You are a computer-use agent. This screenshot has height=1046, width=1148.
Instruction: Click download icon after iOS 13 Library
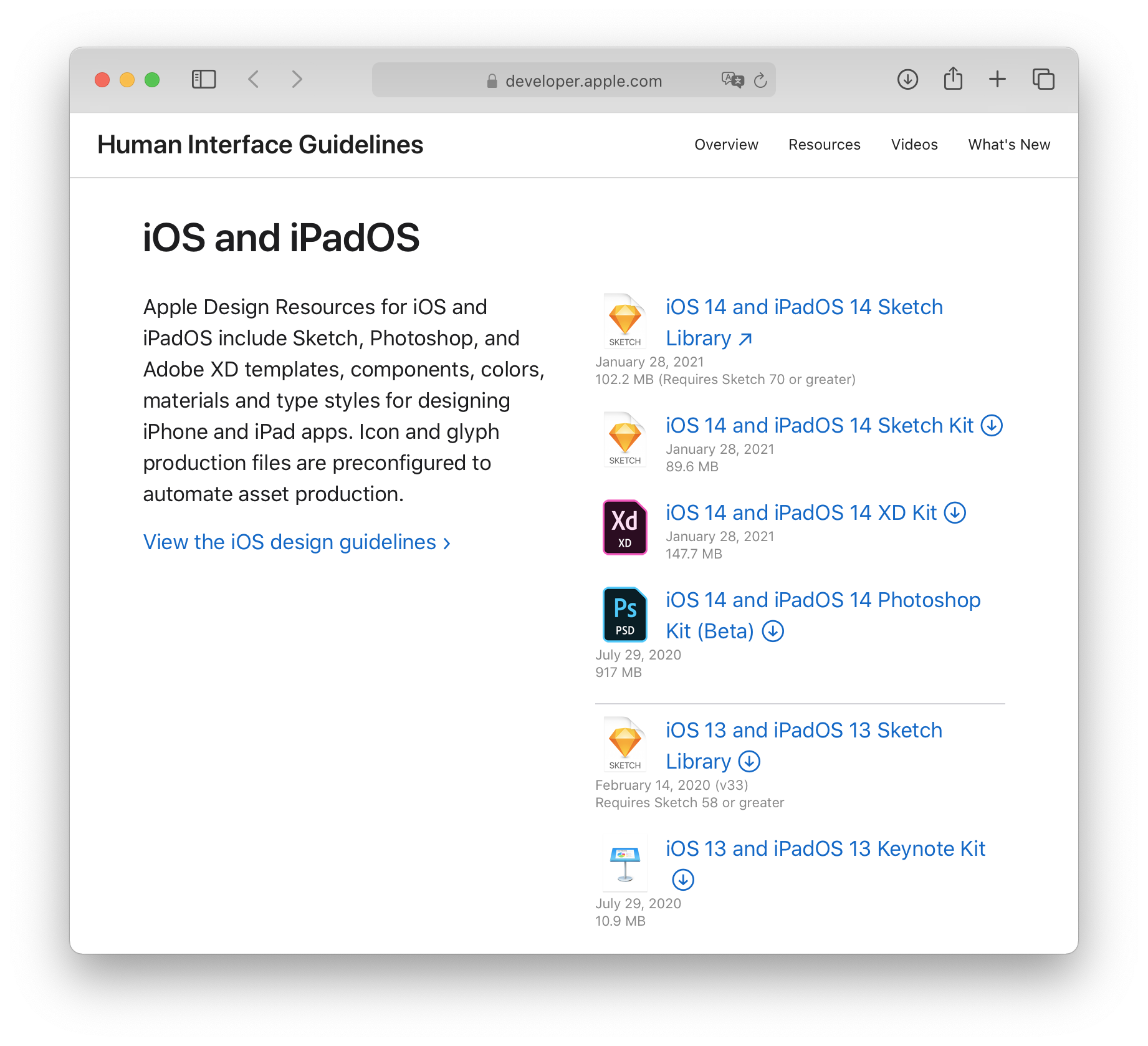tap(749, 762)
